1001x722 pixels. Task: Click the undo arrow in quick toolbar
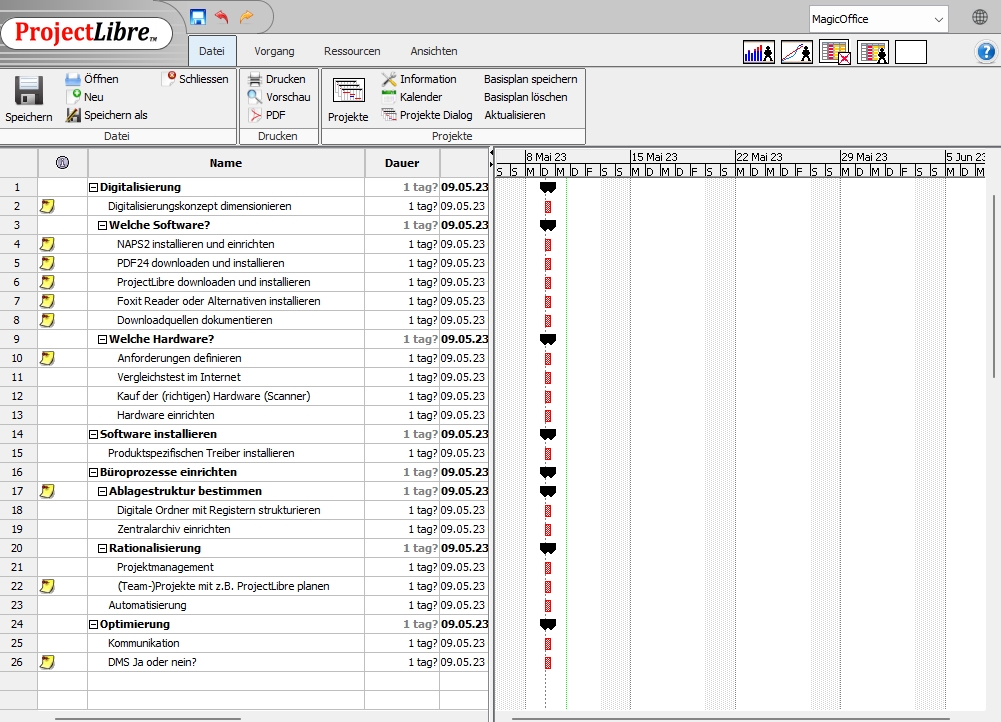[x=221, y=17]
